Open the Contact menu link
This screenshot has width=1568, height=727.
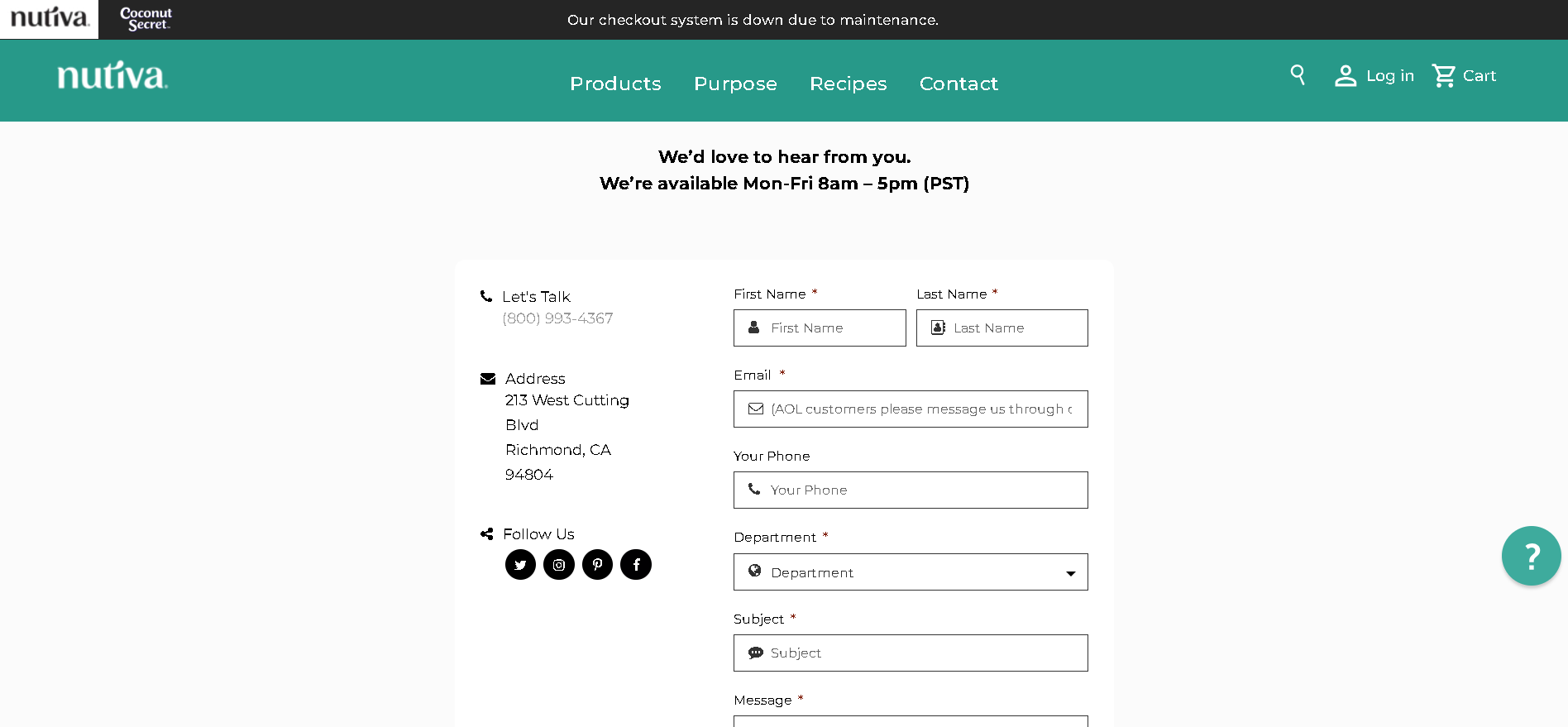click(958, 84)
